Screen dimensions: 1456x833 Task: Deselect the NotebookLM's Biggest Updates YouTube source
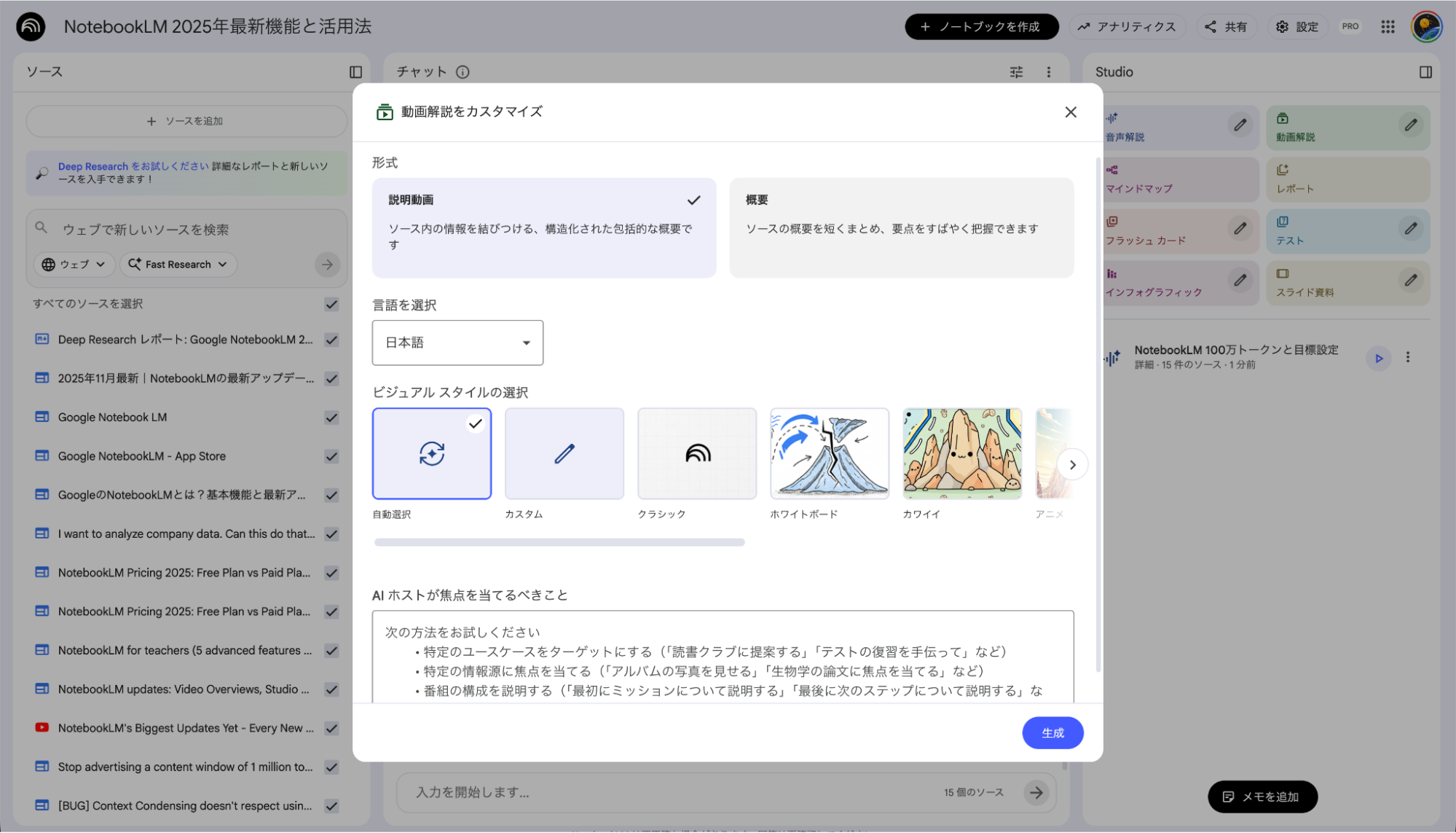[332, 728]
